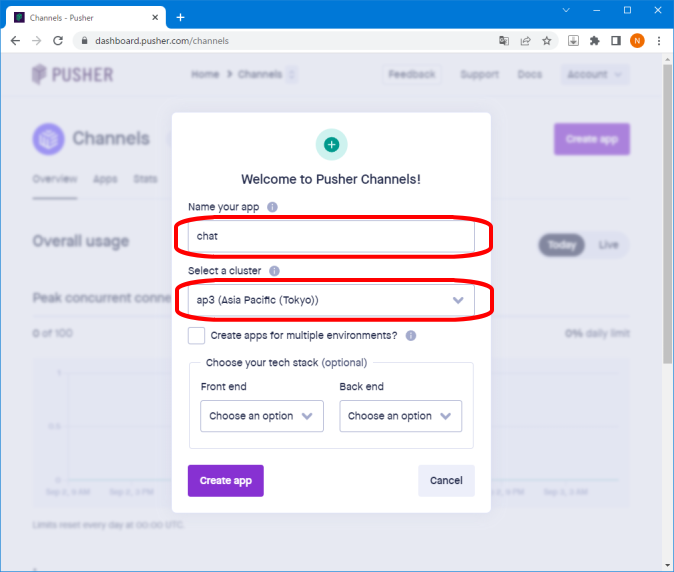Click the address bar URL

pyautogui.click(x=162, y=41)
